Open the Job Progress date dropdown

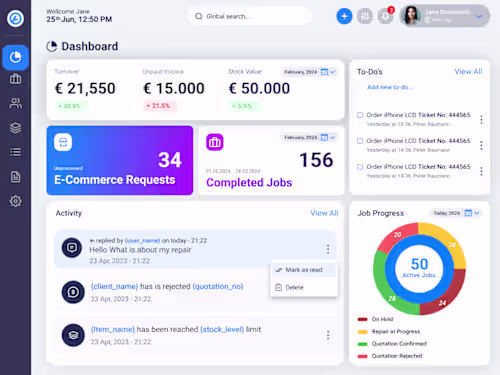456,213
